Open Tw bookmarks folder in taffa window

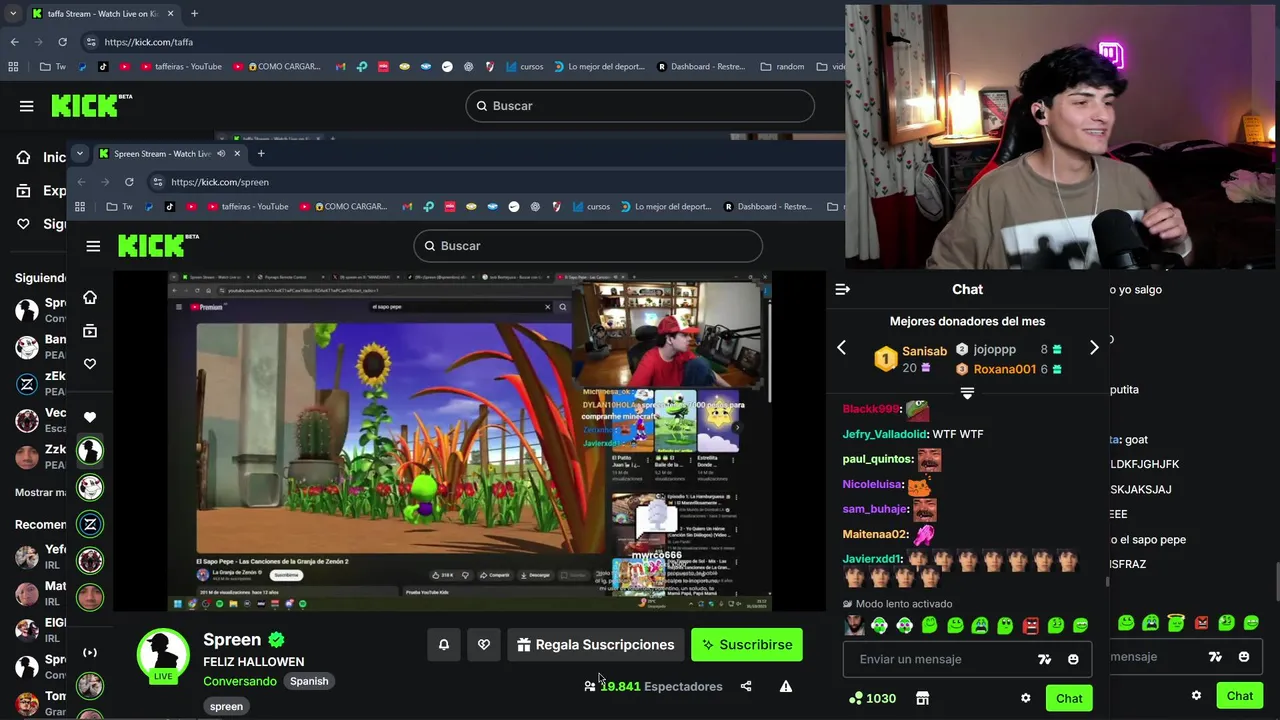52,67
